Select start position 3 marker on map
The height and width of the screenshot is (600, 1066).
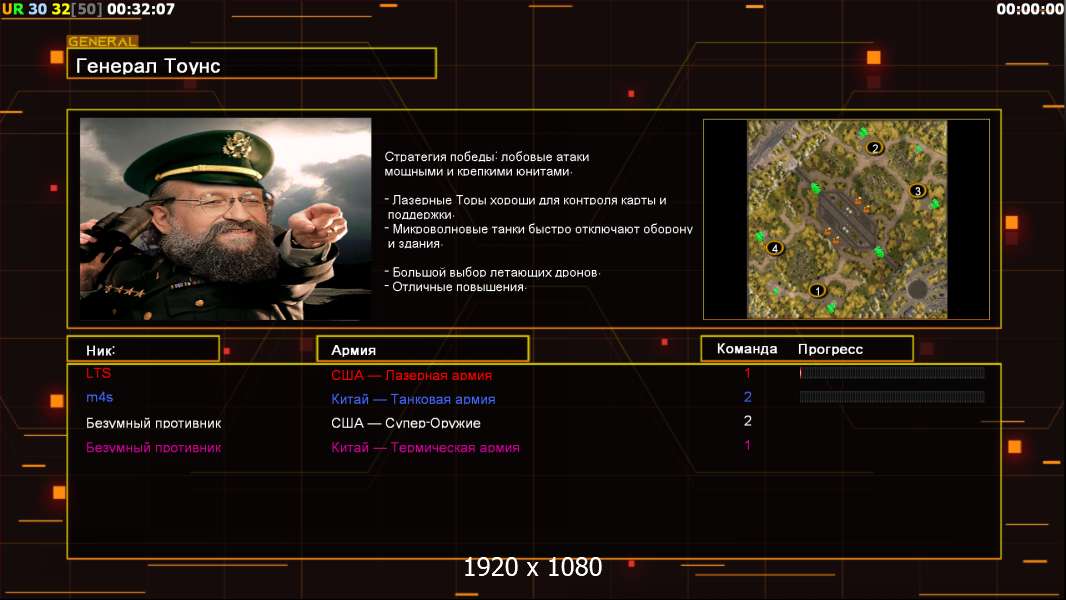[917, 190]
